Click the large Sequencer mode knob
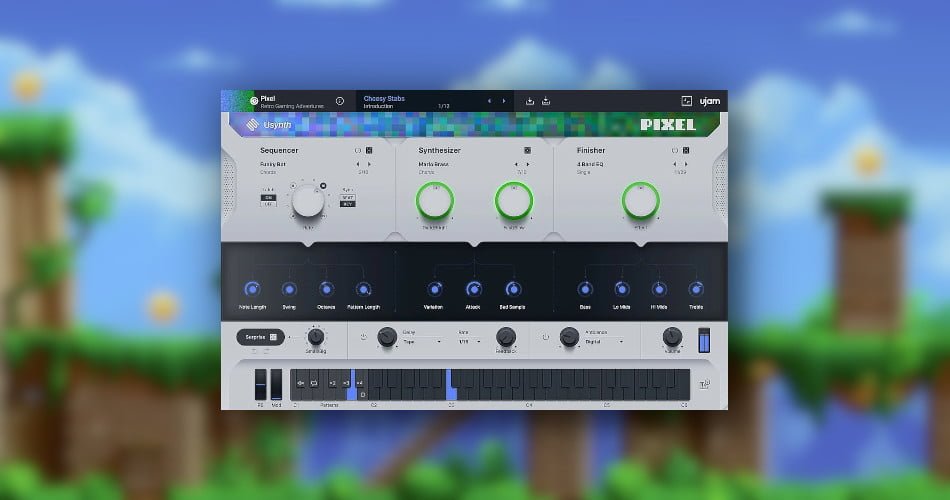This screenshot has width=950, height=500. click(x=308, y=201)
